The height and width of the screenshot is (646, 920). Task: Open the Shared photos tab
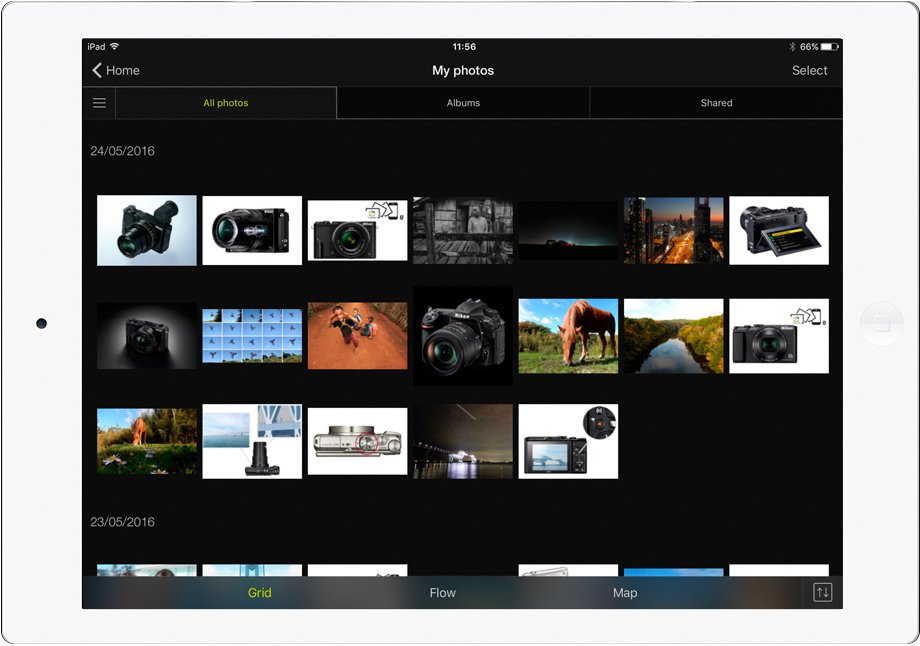(x=716, y=102)
